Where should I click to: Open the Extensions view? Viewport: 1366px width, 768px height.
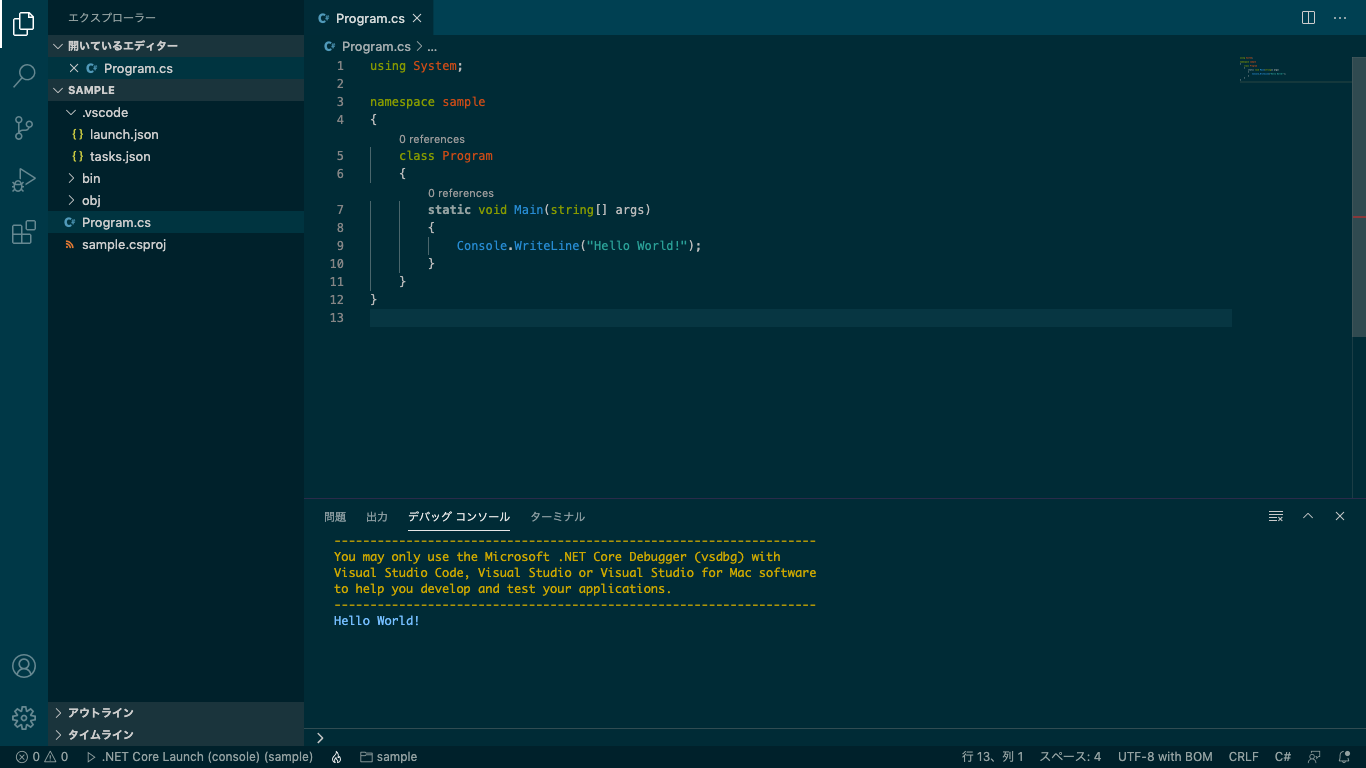[x=24, y=233]
